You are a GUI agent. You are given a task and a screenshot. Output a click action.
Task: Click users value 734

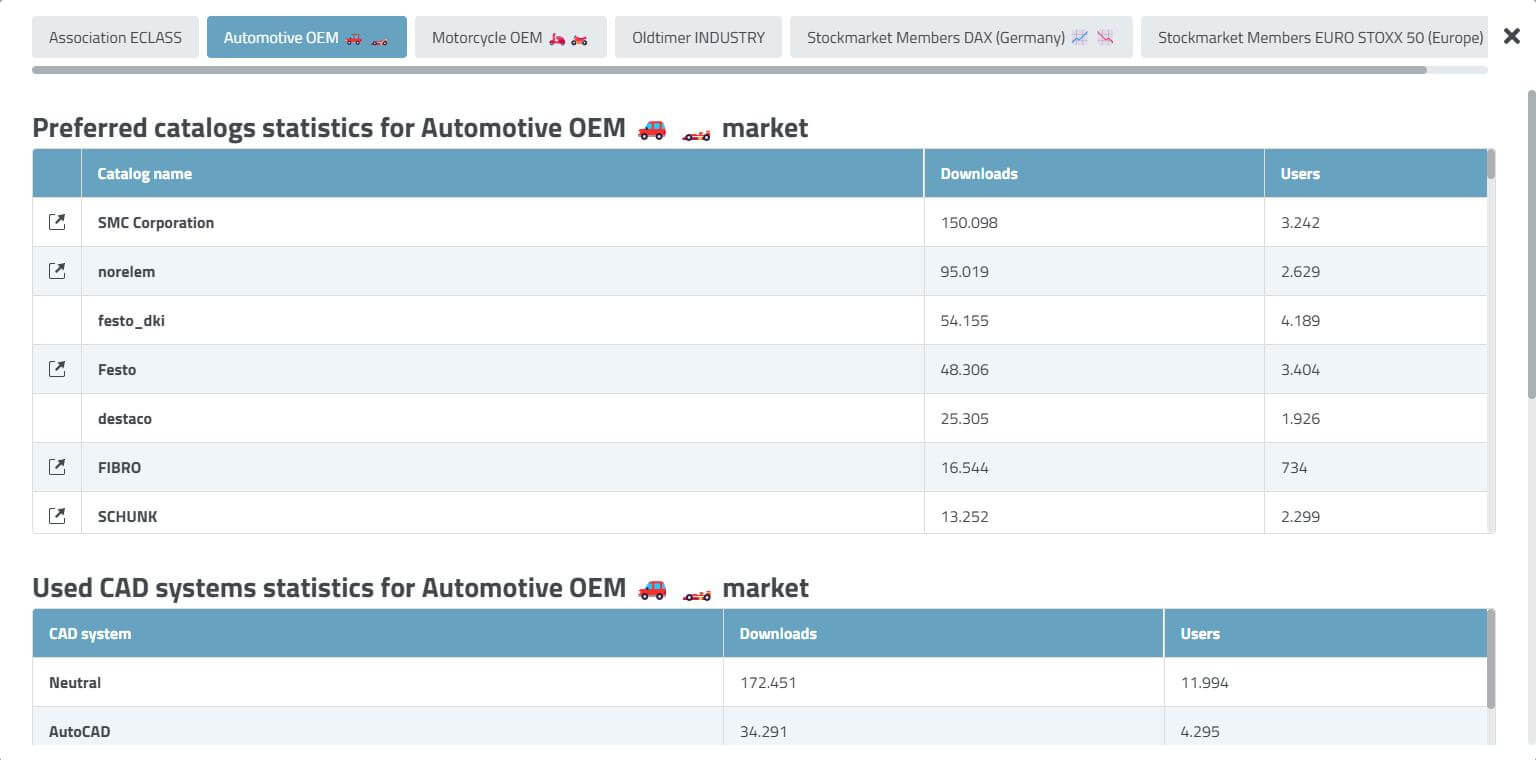coord(1294,467)
